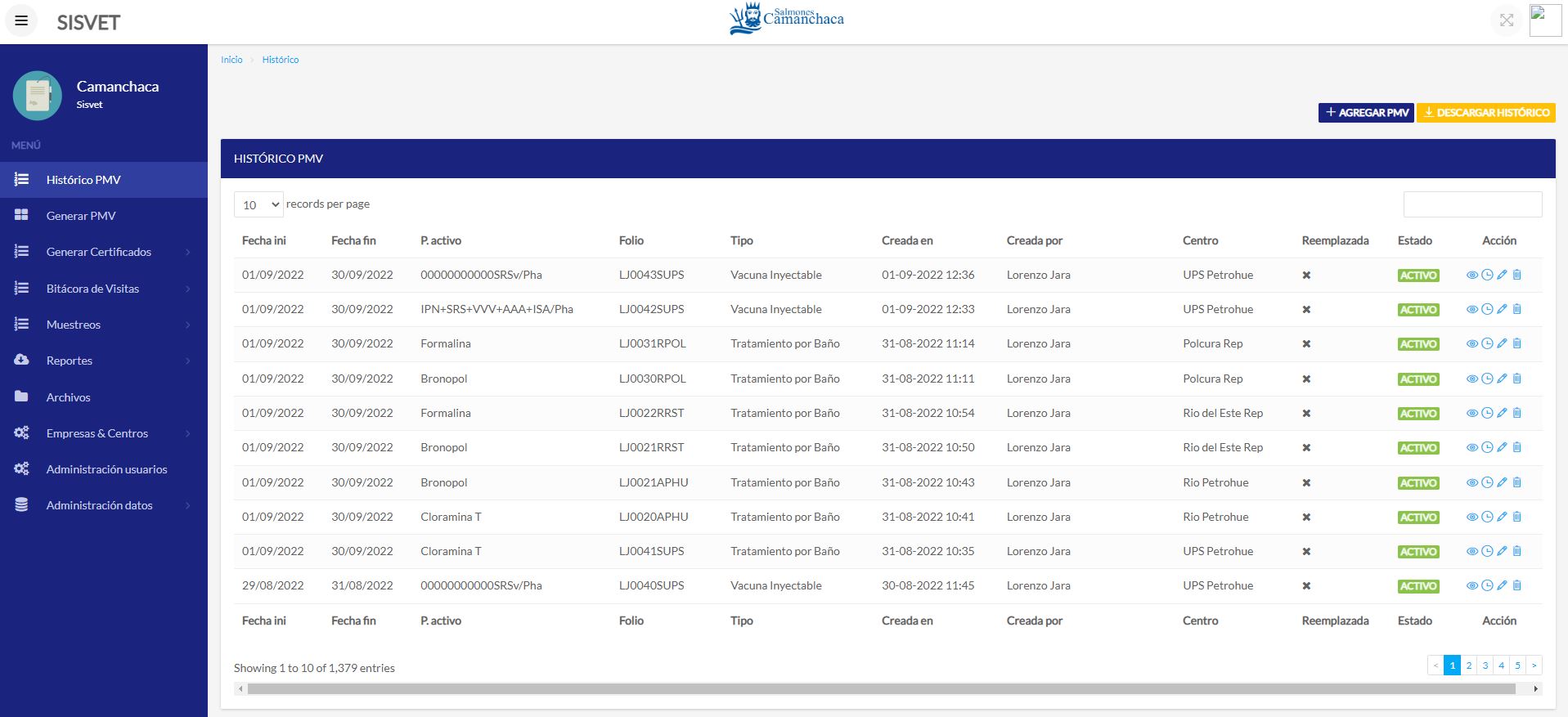Go to Inicio breadcrumb link
This screenshot has height=717, width=1568.
click(231, 60)
